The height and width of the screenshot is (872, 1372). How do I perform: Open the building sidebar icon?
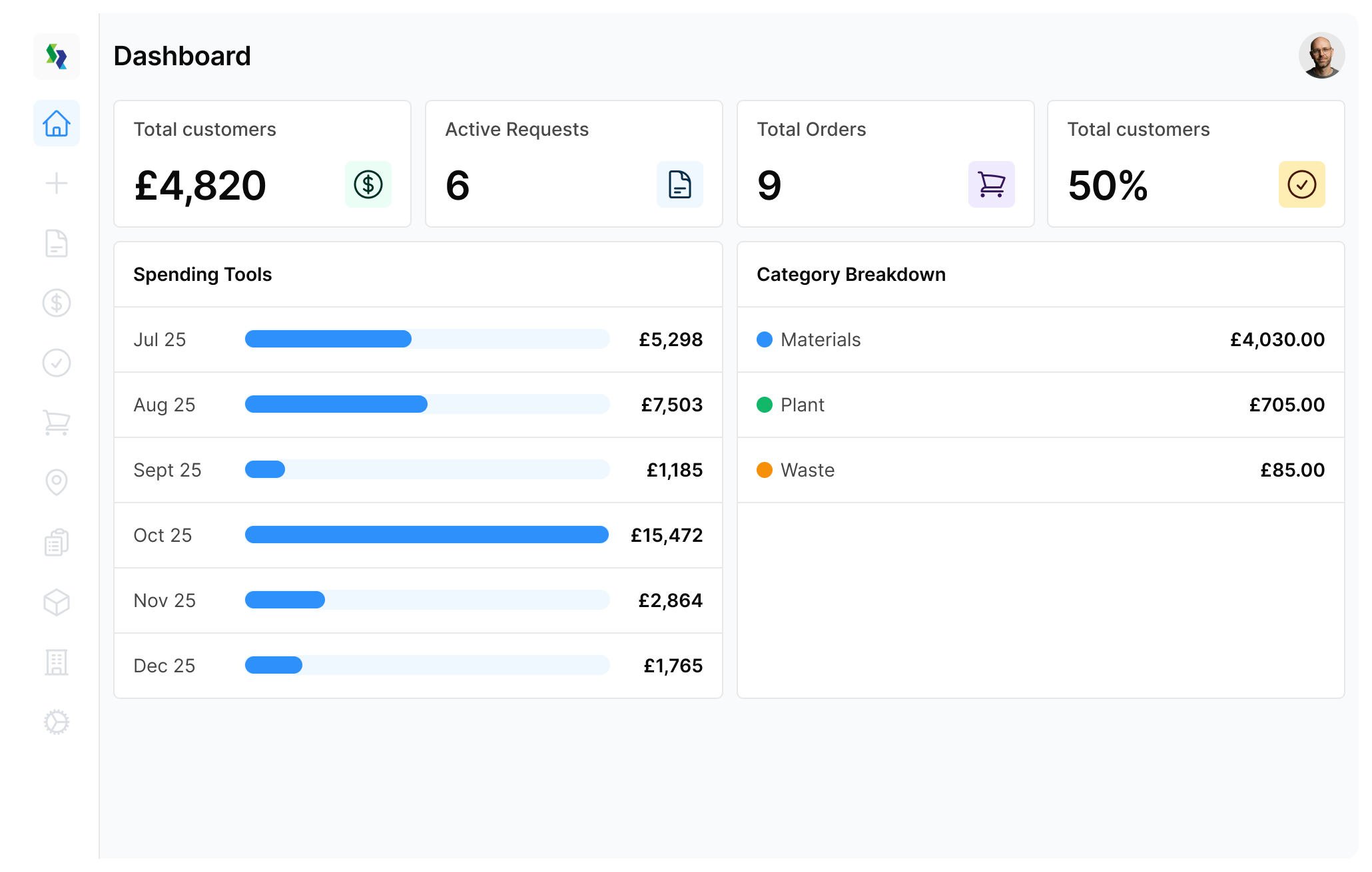[57, 662]
